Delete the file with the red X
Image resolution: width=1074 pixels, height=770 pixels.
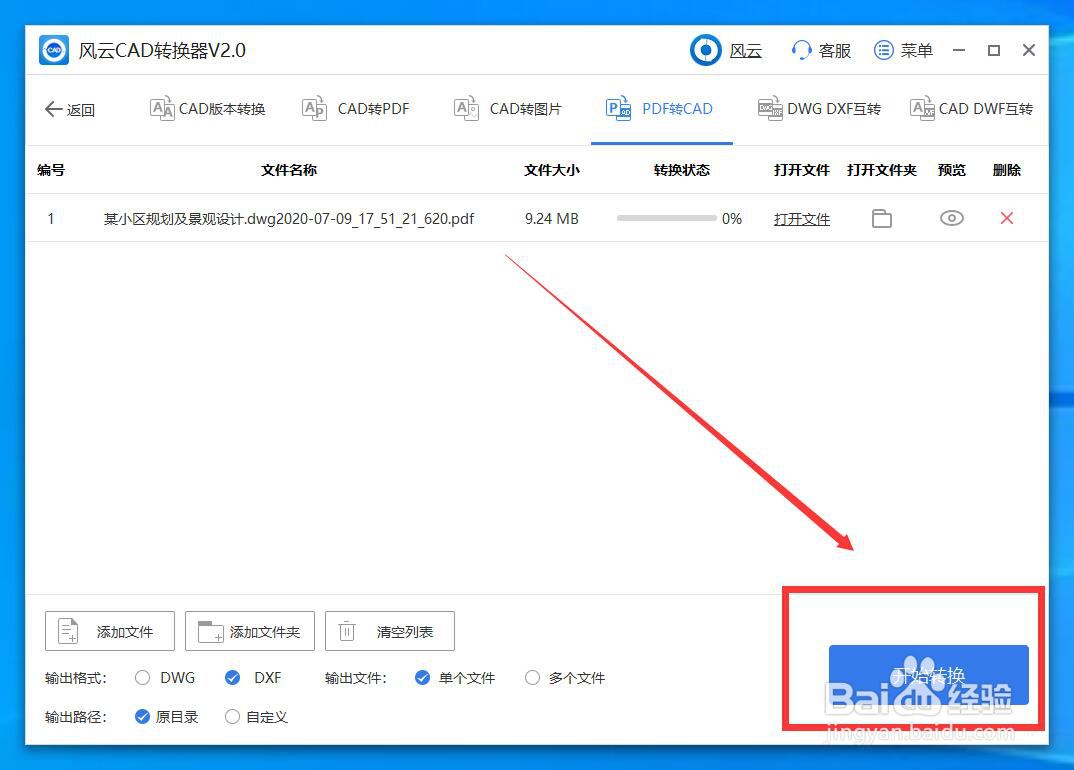(x=1006, y=218)
